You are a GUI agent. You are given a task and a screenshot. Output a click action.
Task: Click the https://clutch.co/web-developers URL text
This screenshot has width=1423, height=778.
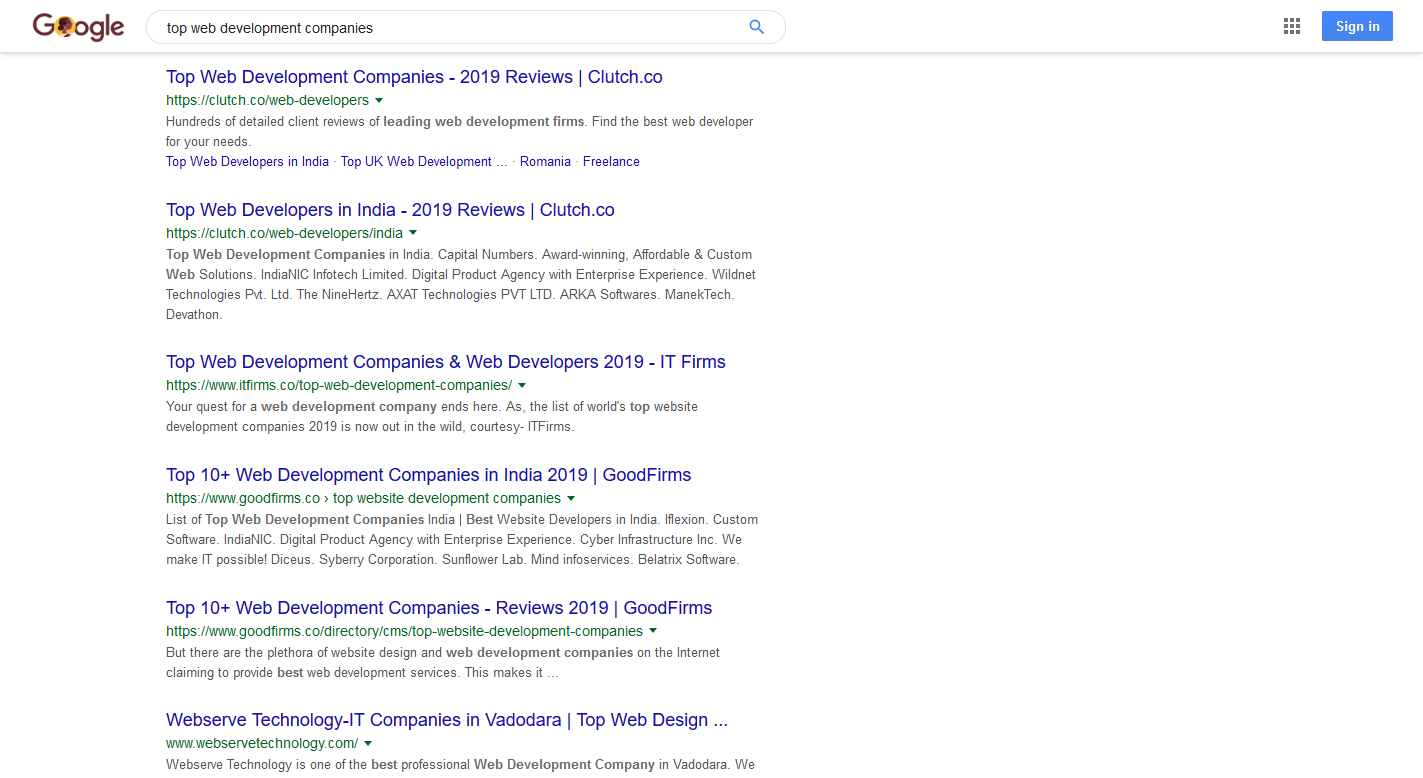(267, 100)
